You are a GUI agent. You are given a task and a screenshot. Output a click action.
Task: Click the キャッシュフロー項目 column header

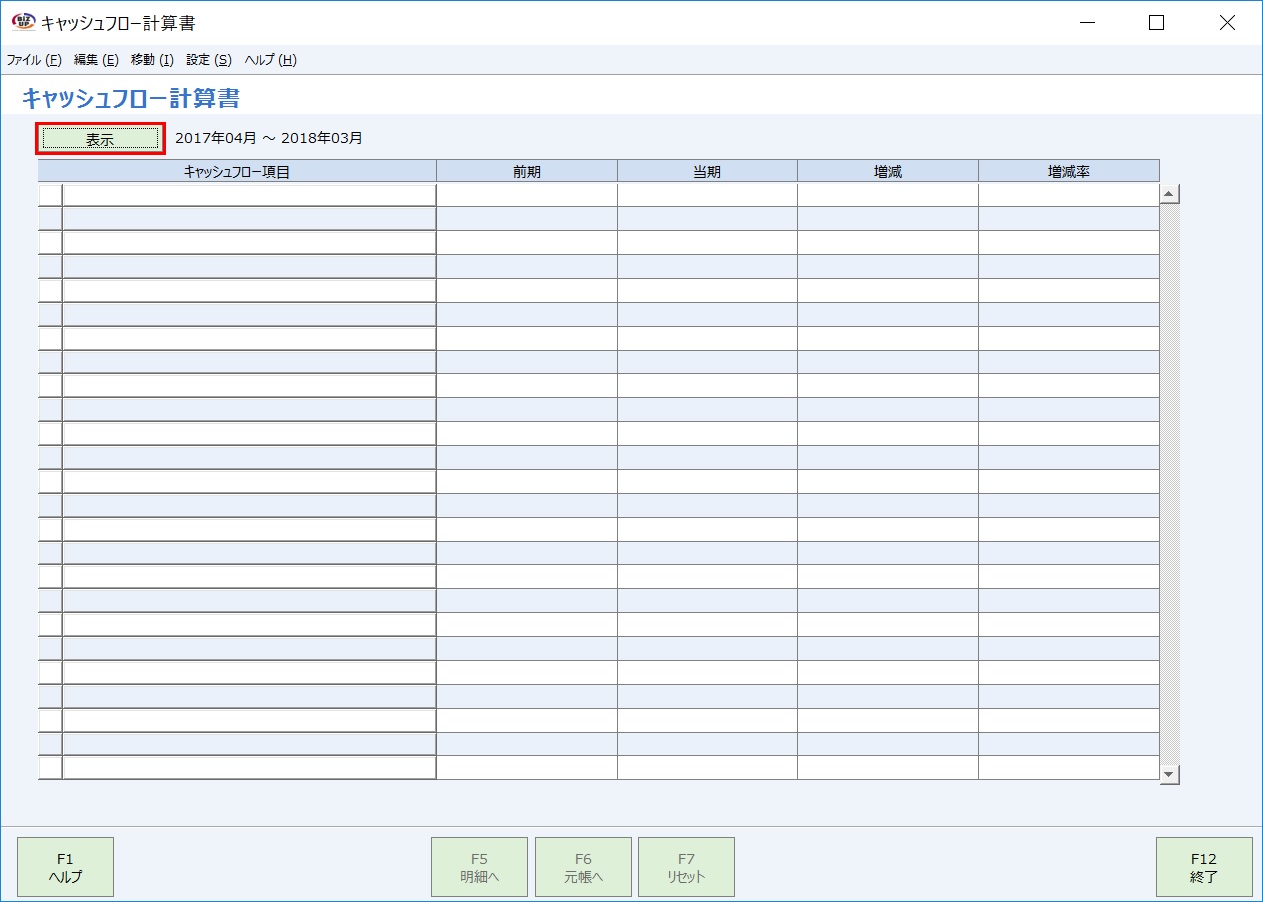237,172
